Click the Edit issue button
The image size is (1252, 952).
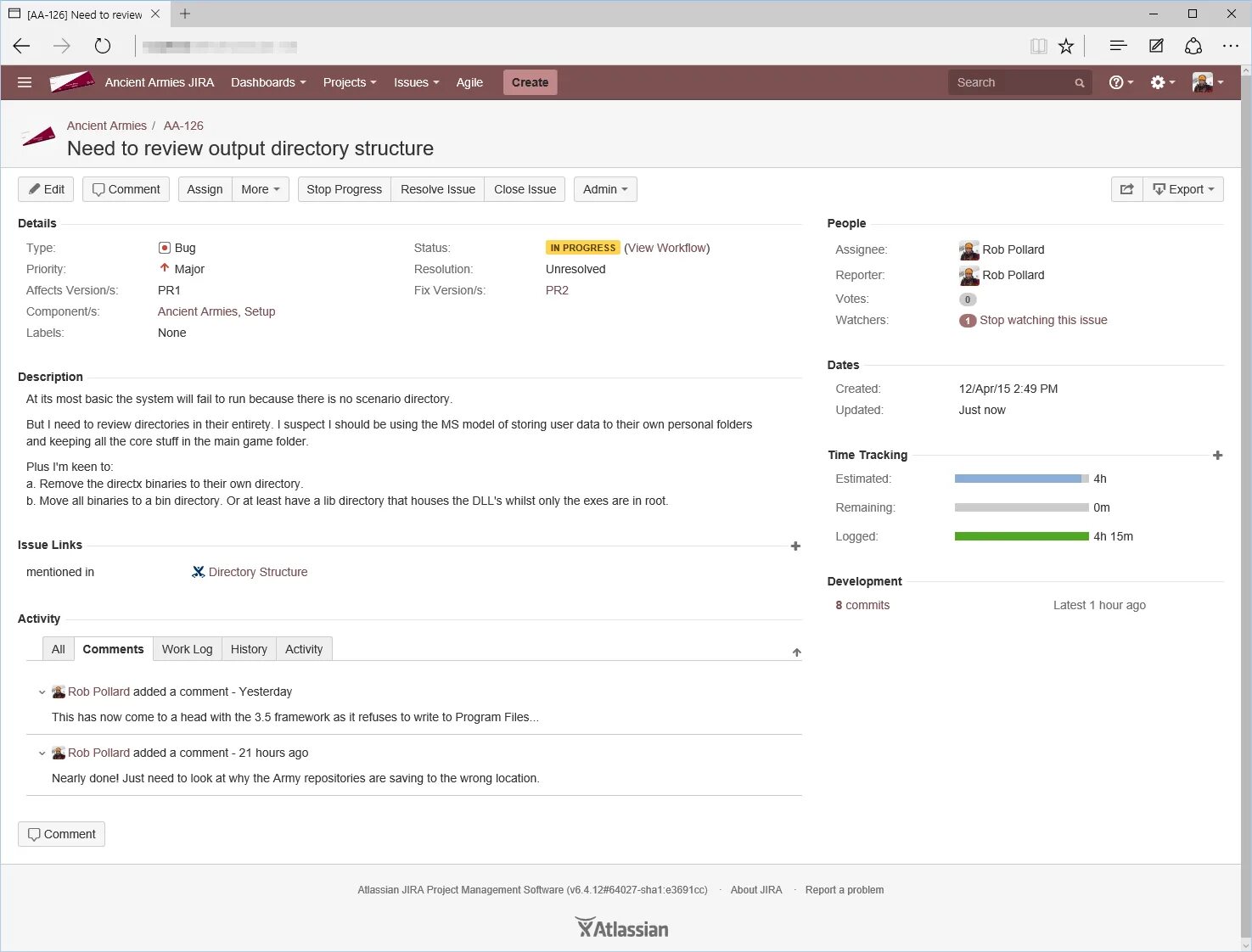(46, 189)
